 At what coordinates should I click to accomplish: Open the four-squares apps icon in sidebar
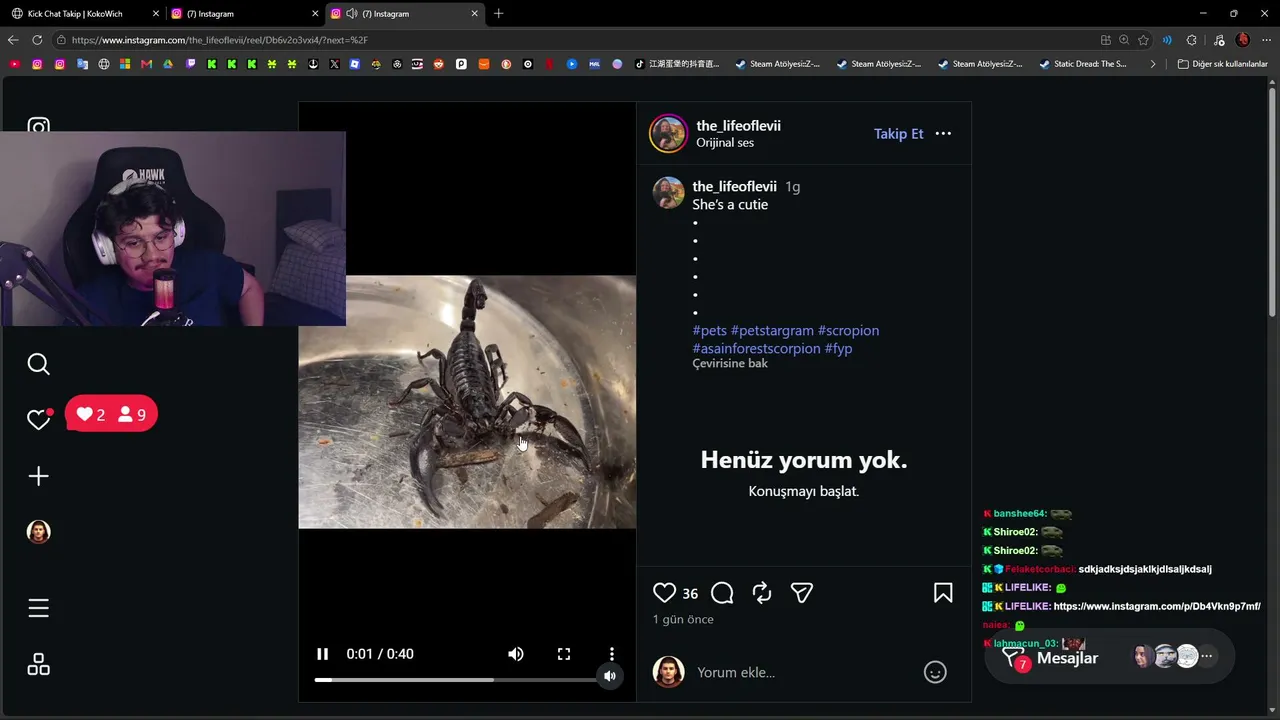[38, 665]
